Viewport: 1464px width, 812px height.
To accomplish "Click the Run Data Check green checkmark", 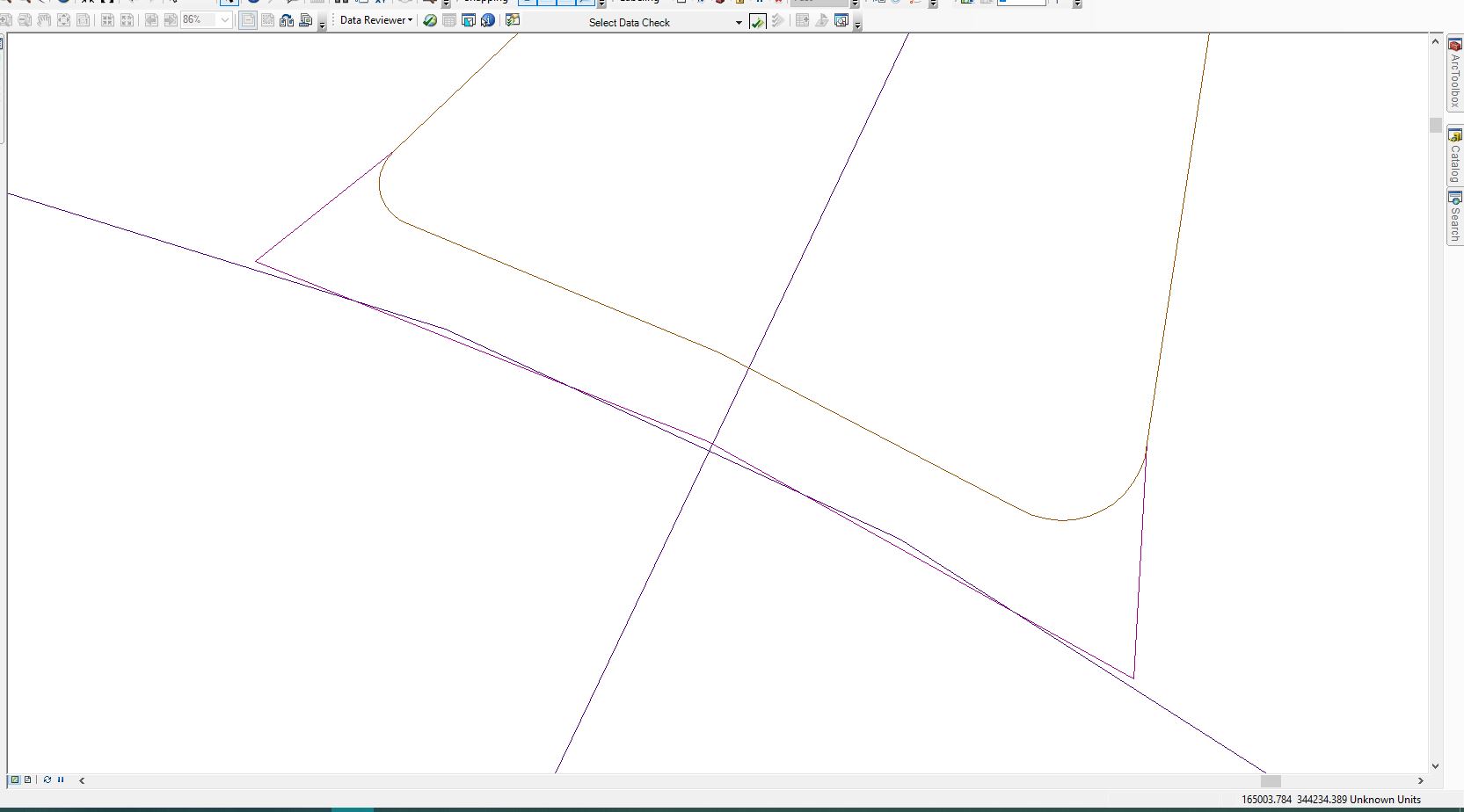I will (x=757, y=21).
